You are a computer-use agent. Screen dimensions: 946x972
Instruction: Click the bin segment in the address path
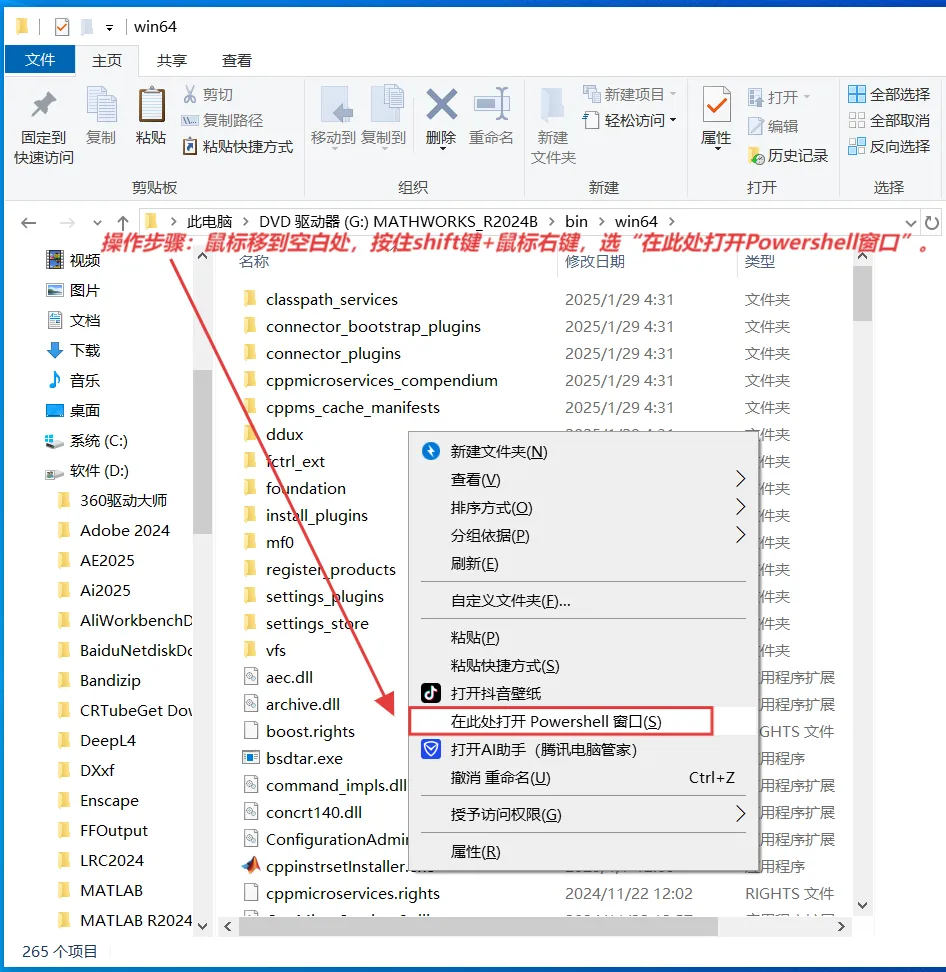click(x=576, y=222)
